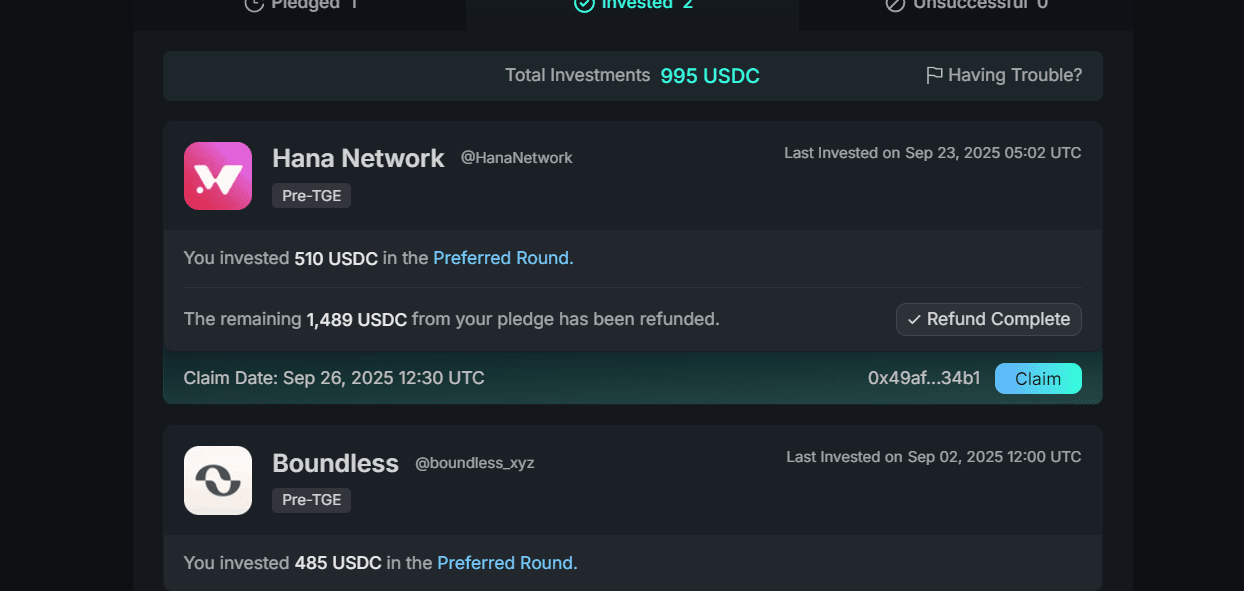Click the Hana Network logo icon

click(x=218, y=176)
